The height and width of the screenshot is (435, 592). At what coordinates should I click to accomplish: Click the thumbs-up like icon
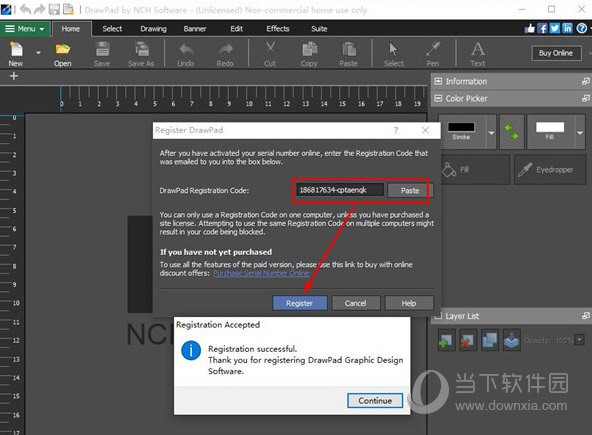point(529,28)
